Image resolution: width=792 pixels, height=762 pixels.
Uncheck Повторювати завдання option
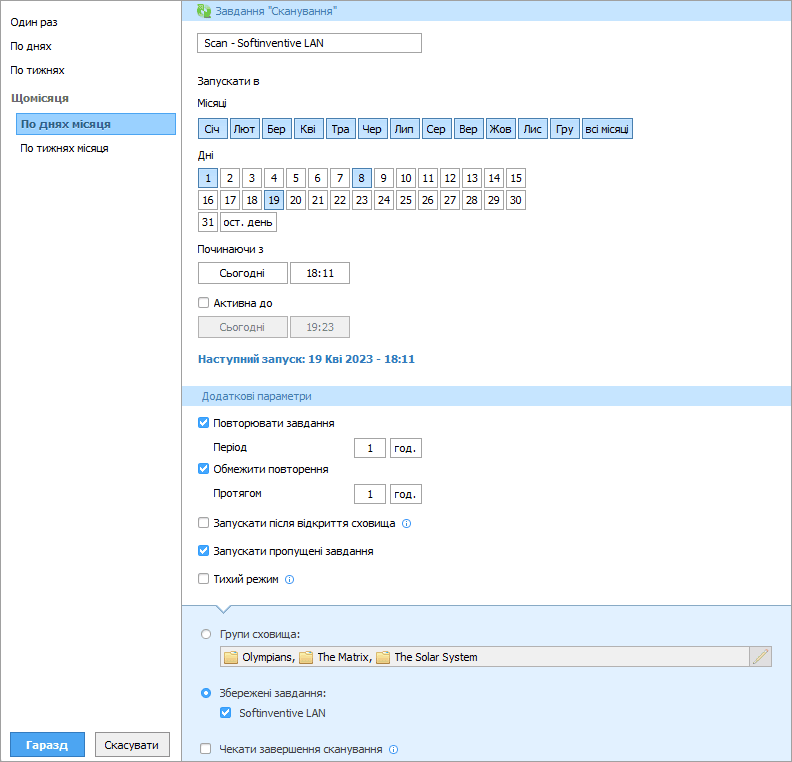click(204, 423)
